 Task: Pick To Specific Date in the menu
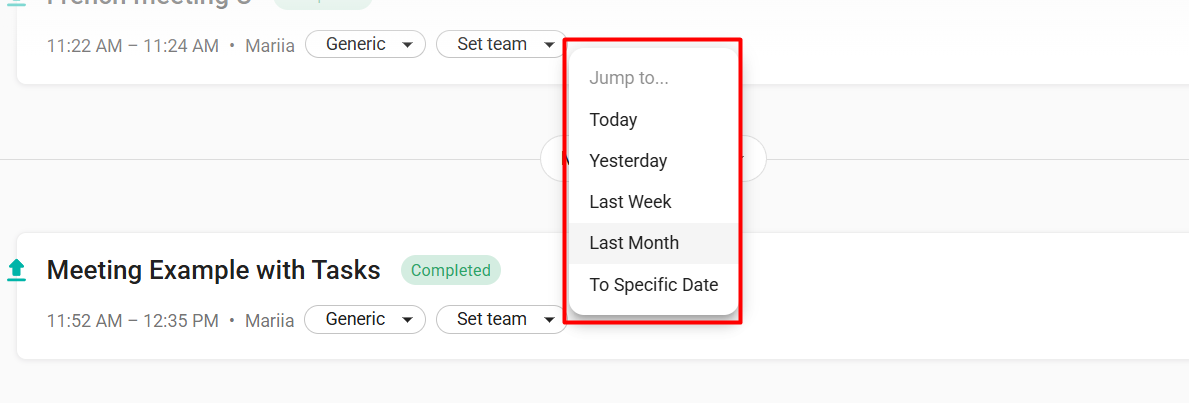click(653, 285)
